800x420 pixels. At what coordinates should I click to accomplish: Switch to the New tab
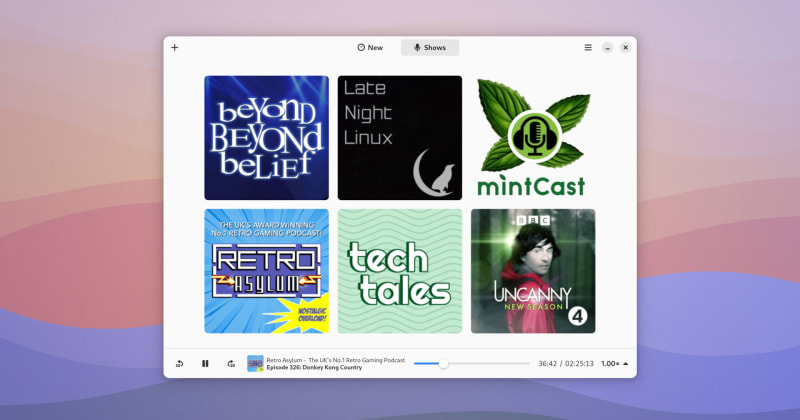click(370, 47)
